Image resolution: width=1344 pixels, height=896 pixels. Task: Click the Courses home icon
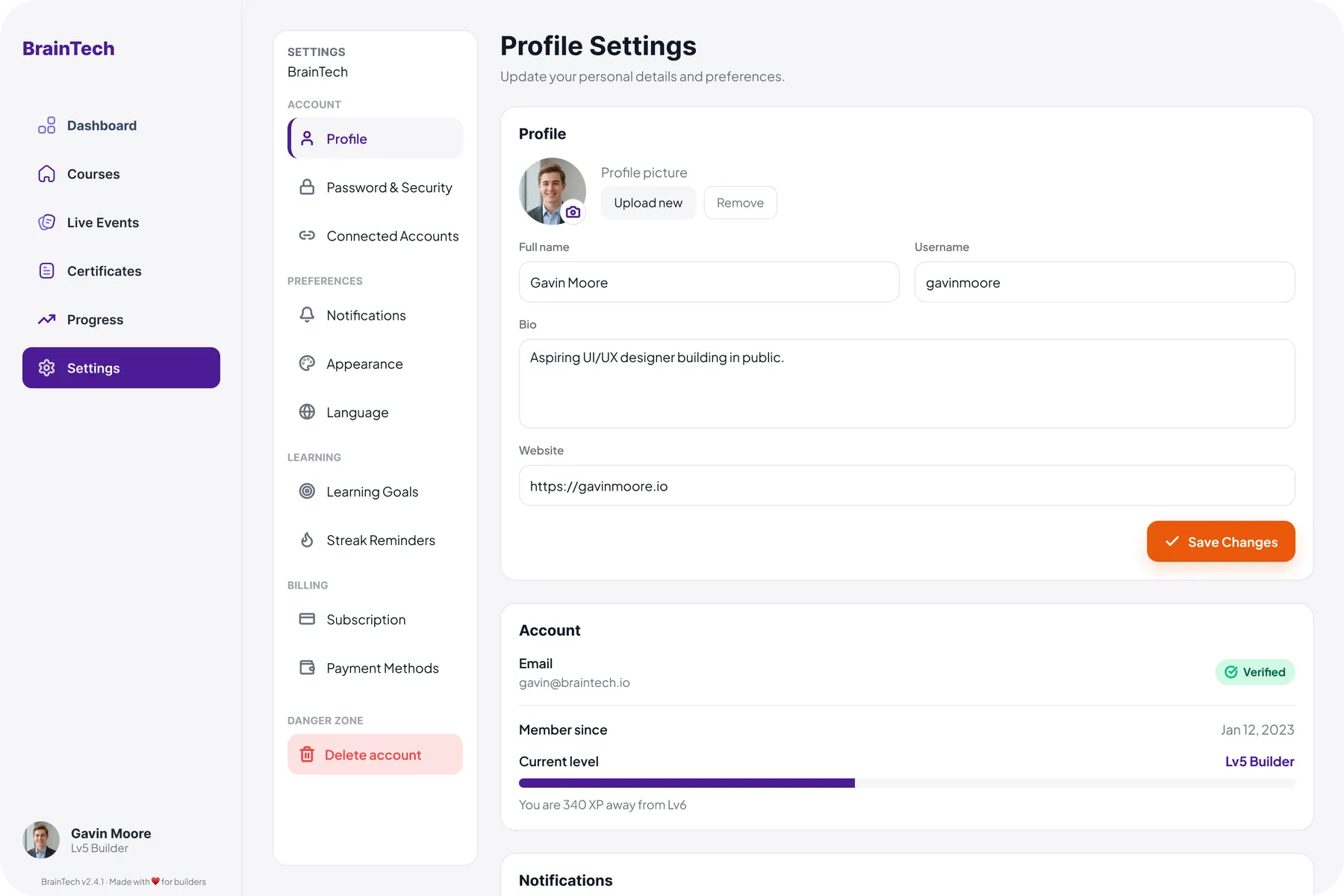point(46,174)
